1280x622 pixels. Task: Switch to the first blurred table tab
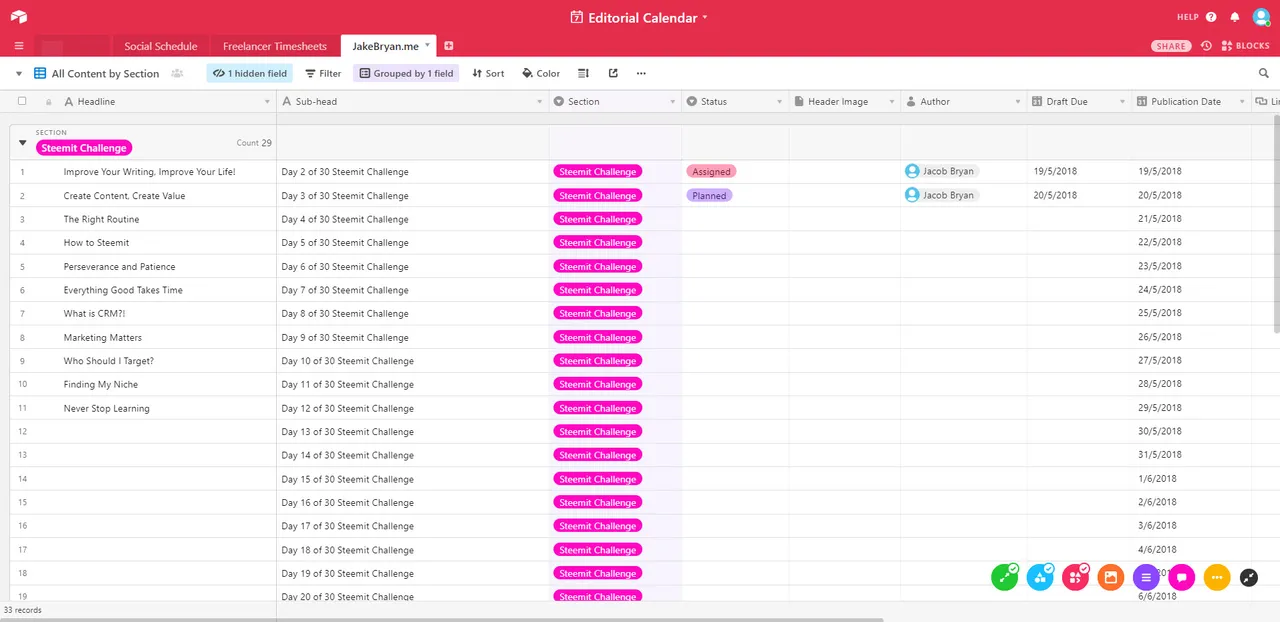71,46
